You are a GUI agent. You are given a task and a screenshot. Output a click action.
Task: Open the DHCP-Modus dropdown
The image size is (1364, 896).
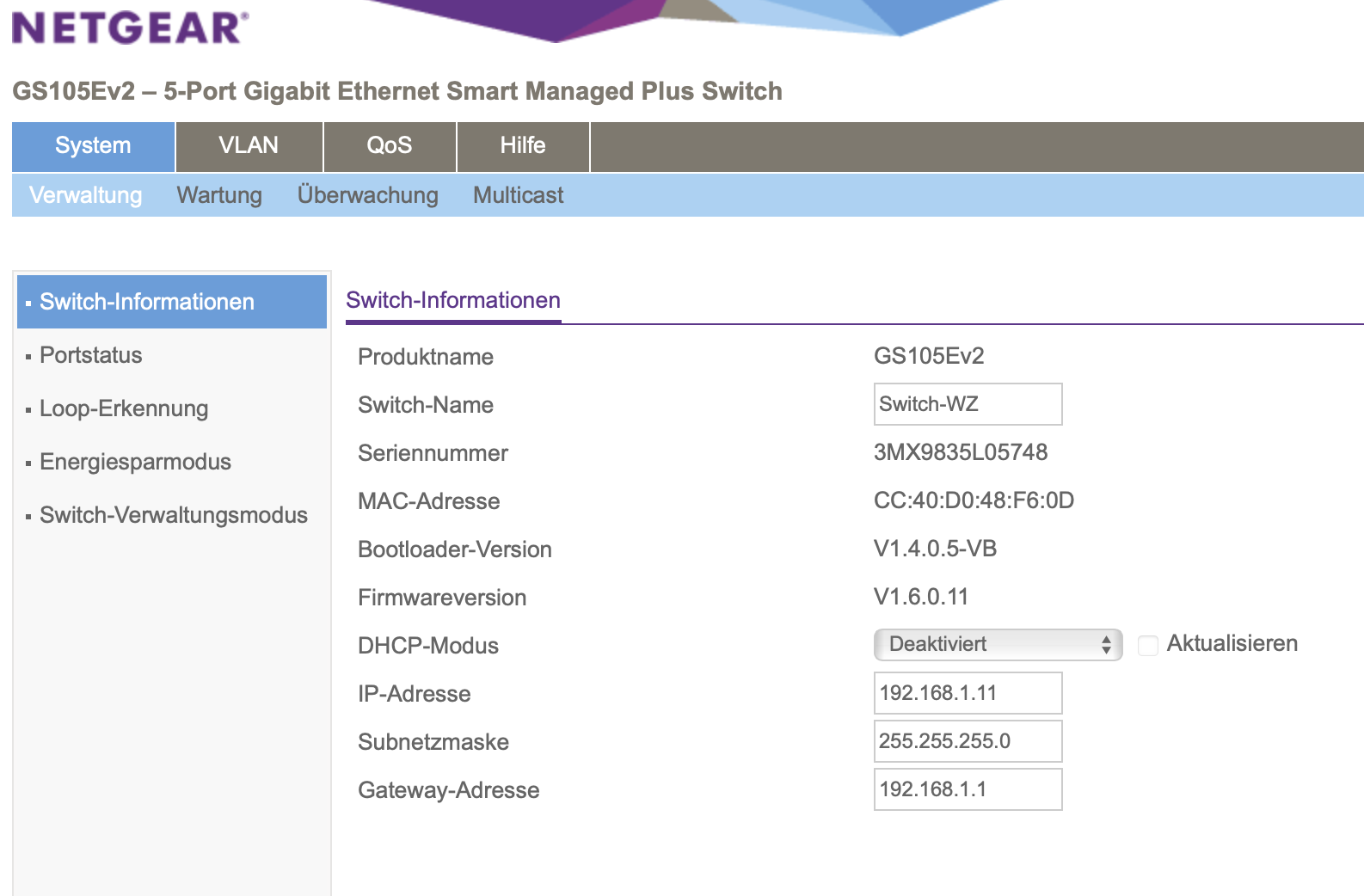coord(998,645)
